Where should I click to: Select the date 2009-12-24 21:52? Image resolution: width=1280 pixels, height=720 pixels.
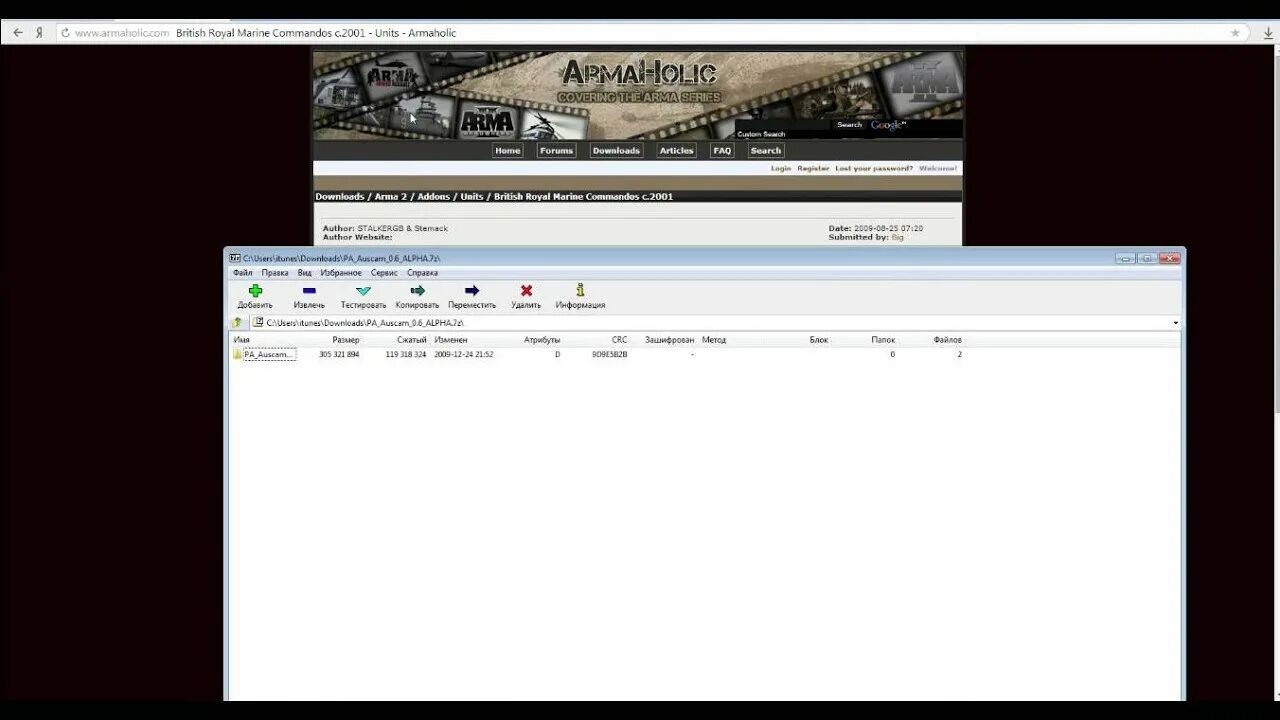464,354
